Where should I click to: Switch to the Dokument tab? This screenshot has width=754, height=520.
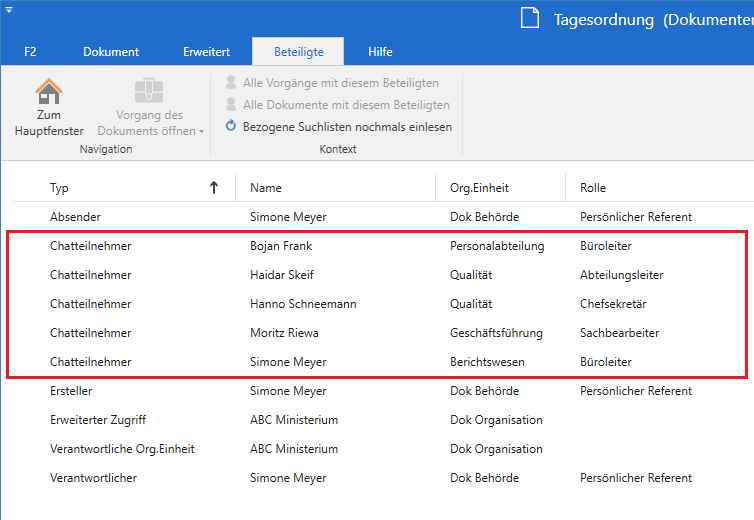pos(111,52)
